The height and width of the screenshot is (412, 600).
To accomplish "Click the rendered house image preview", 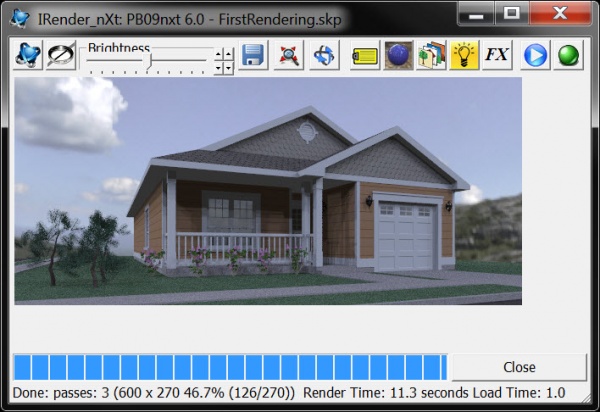I will click(268, 191).
